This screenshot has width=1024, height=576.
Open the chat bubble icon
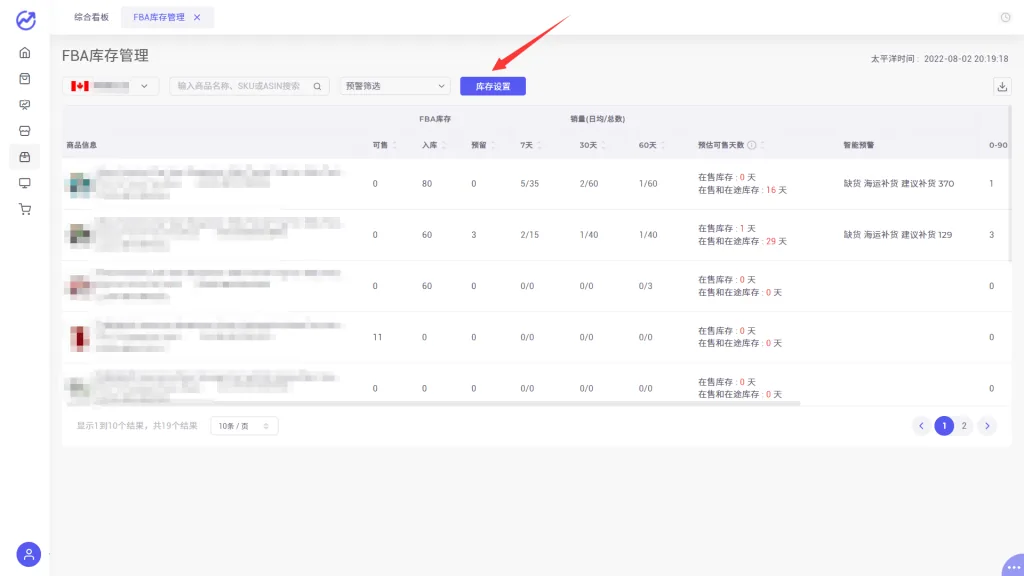pos(1013,566)
